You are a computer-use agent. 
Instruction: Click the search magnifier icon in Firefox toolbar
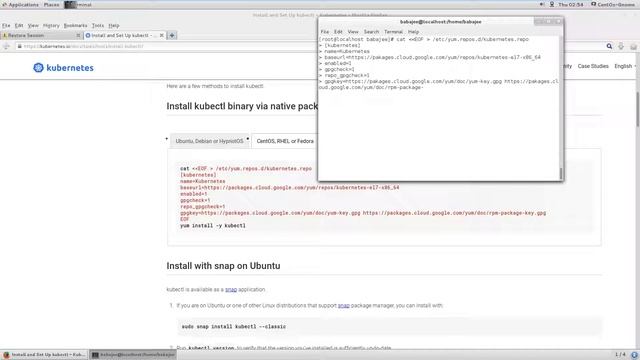(x=609, y=47)
